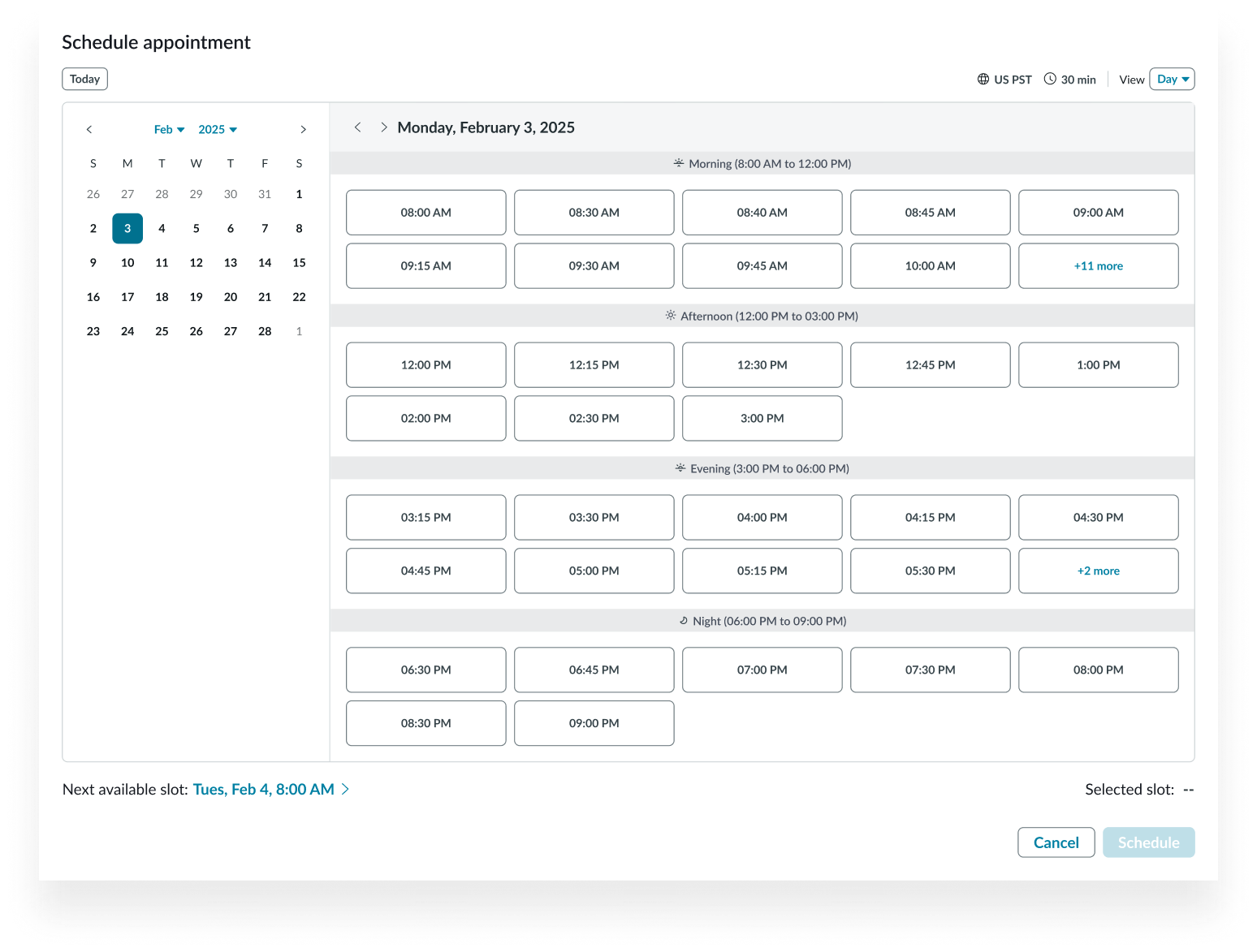The width and height of the screenshot is (1257, 952).
Task: Open the Feb month dropdown
Action: coord(168,129)
